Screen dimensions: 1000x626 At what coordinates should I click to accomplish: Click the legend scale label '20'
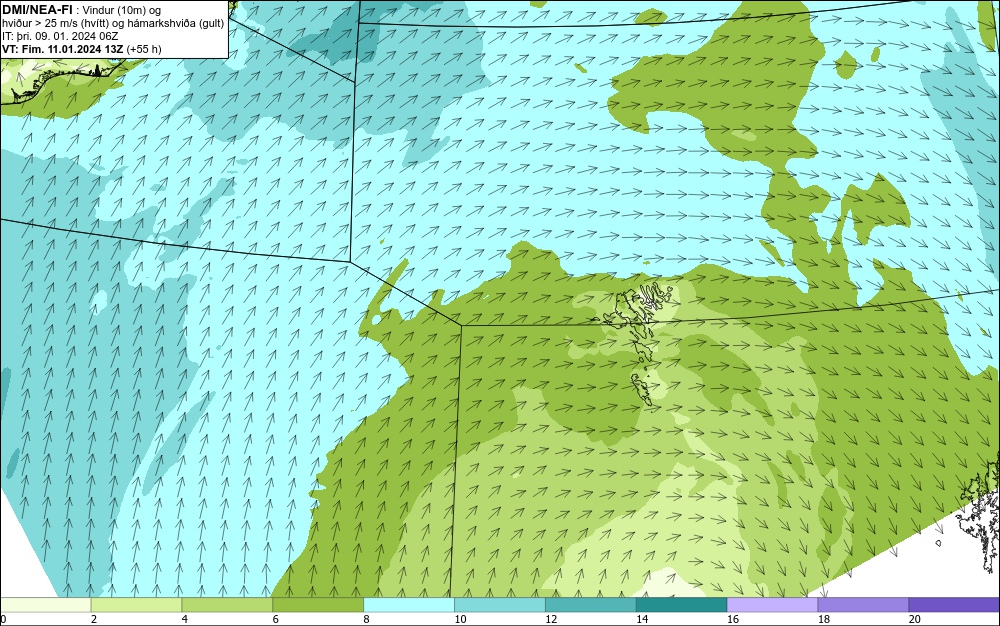[915, 619]
